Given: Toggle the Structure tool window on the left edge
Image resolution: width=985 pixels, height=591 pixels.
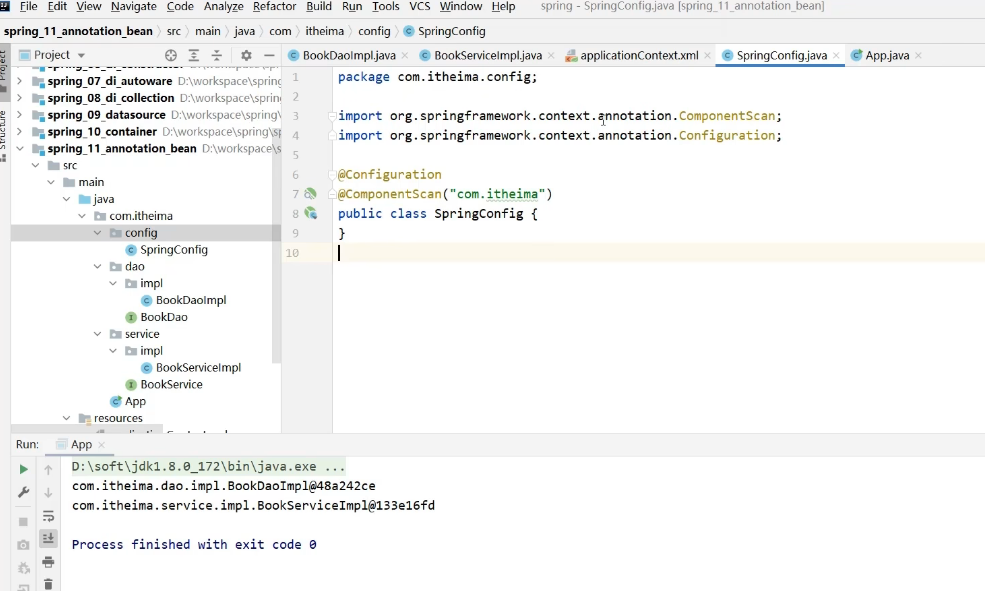Looking at the screenshot, I should click(x=4, y=130).
